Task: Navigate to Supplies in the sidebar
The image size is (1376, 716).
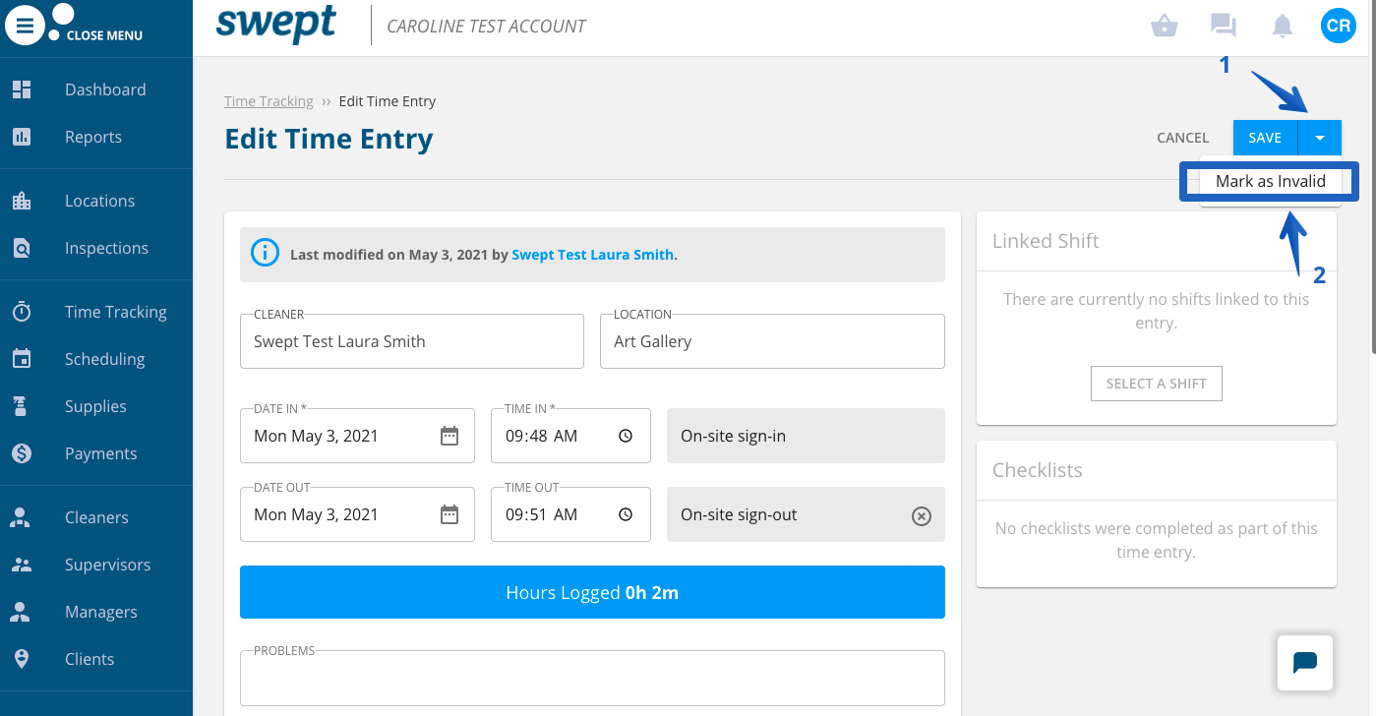Action: coord(96,406)
